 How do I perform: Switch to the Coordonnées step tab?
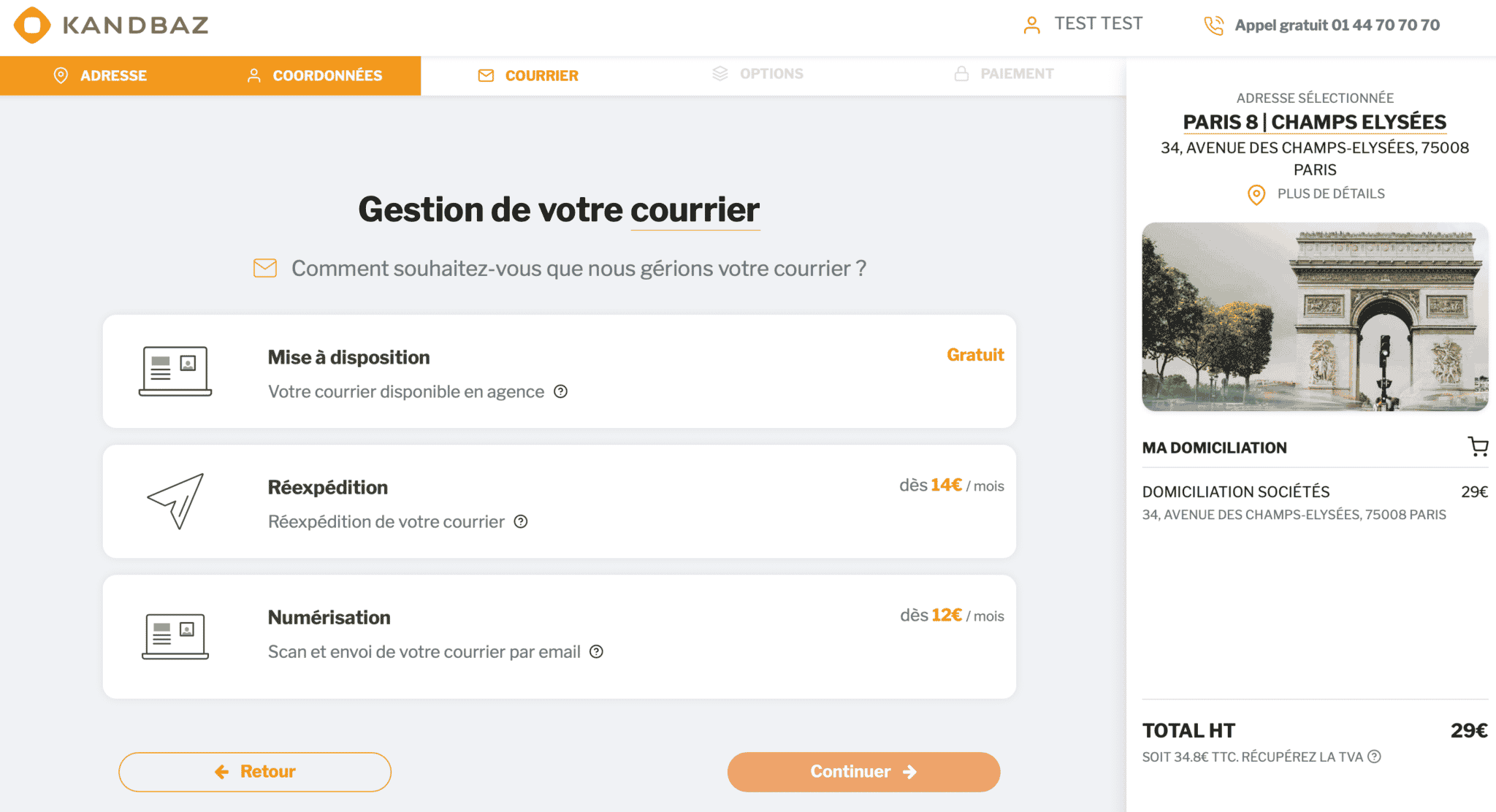point(315,75)
